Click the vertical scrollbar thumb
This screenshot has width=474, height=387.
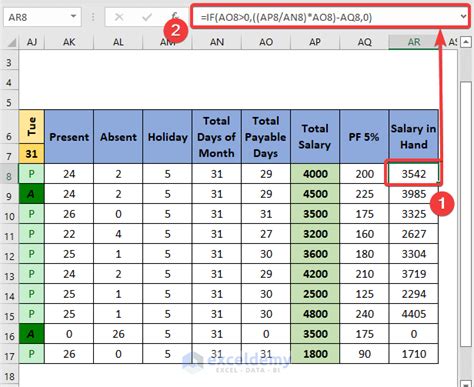coord(466,213)
